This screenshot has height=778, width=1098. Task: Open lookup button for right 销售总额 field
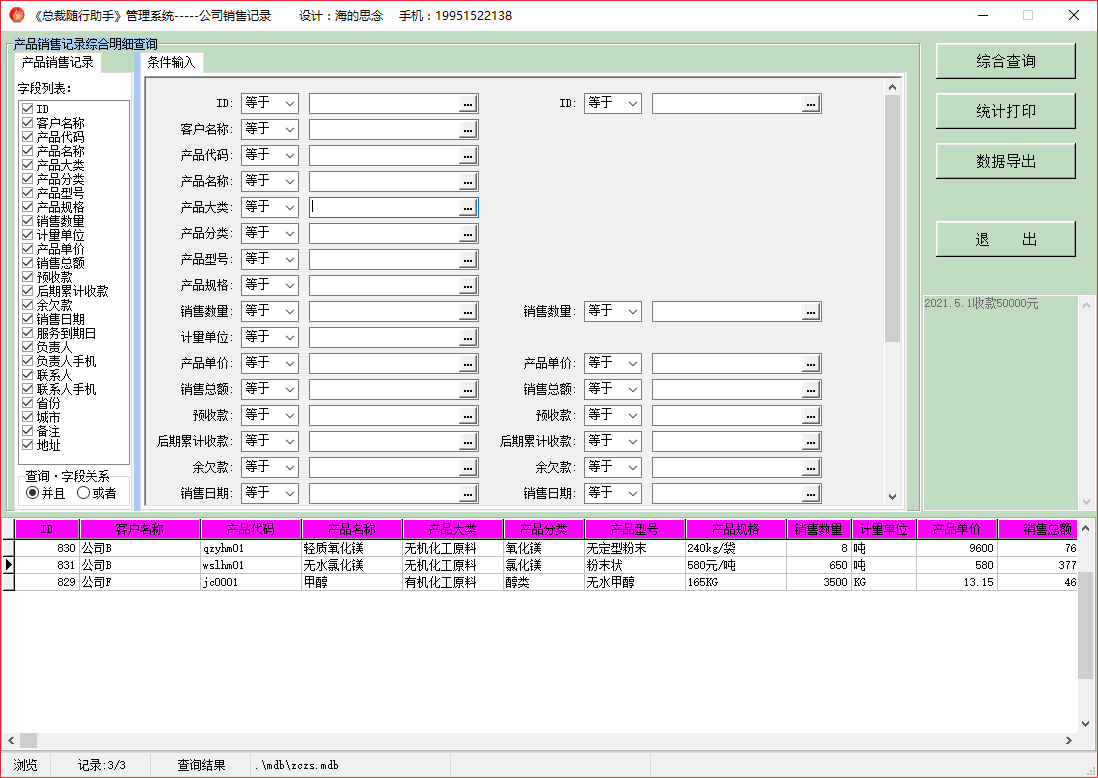coord(811,389)
